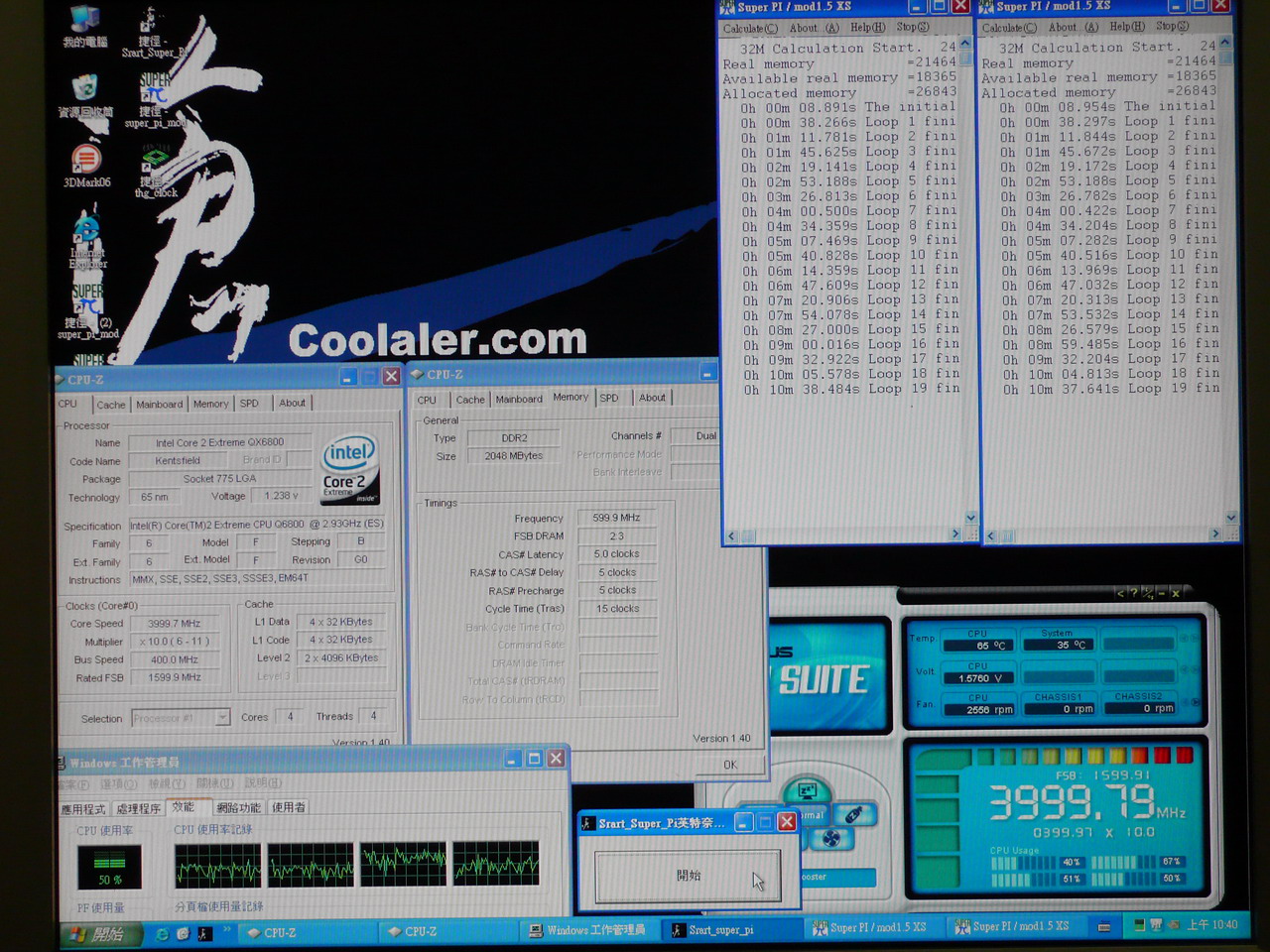Screen dimensions: 1270x952
Task: Click the spray-can icon button in ASUS AI Suite
Action: [854, 815]
